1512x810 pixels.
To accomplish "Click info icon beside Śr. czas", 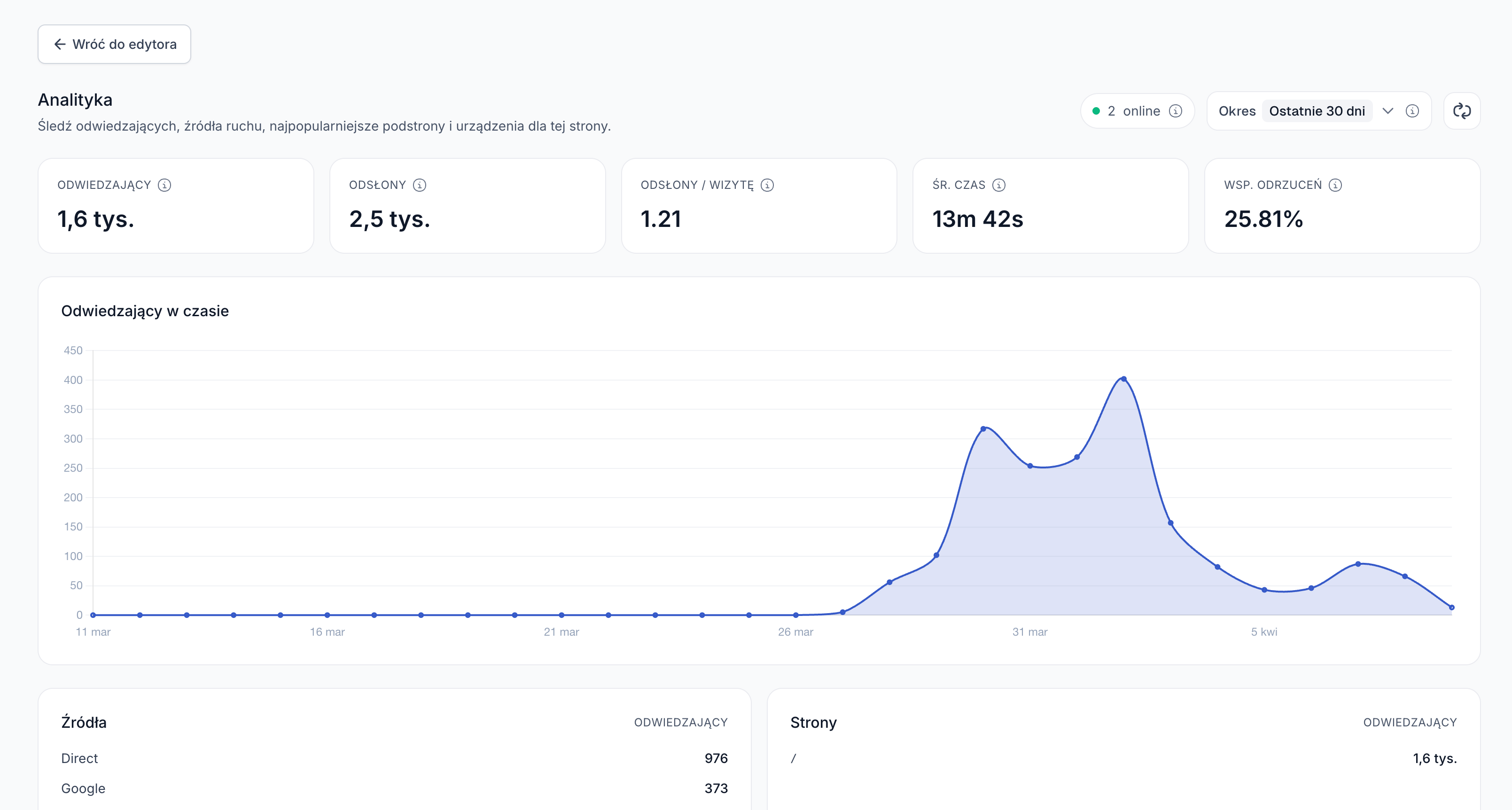I will coord(998,185).
